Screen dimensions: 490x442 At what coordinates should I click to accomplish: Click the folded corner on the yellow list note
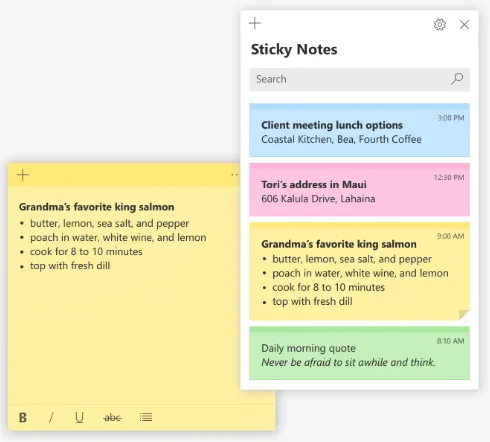(464, 315)
